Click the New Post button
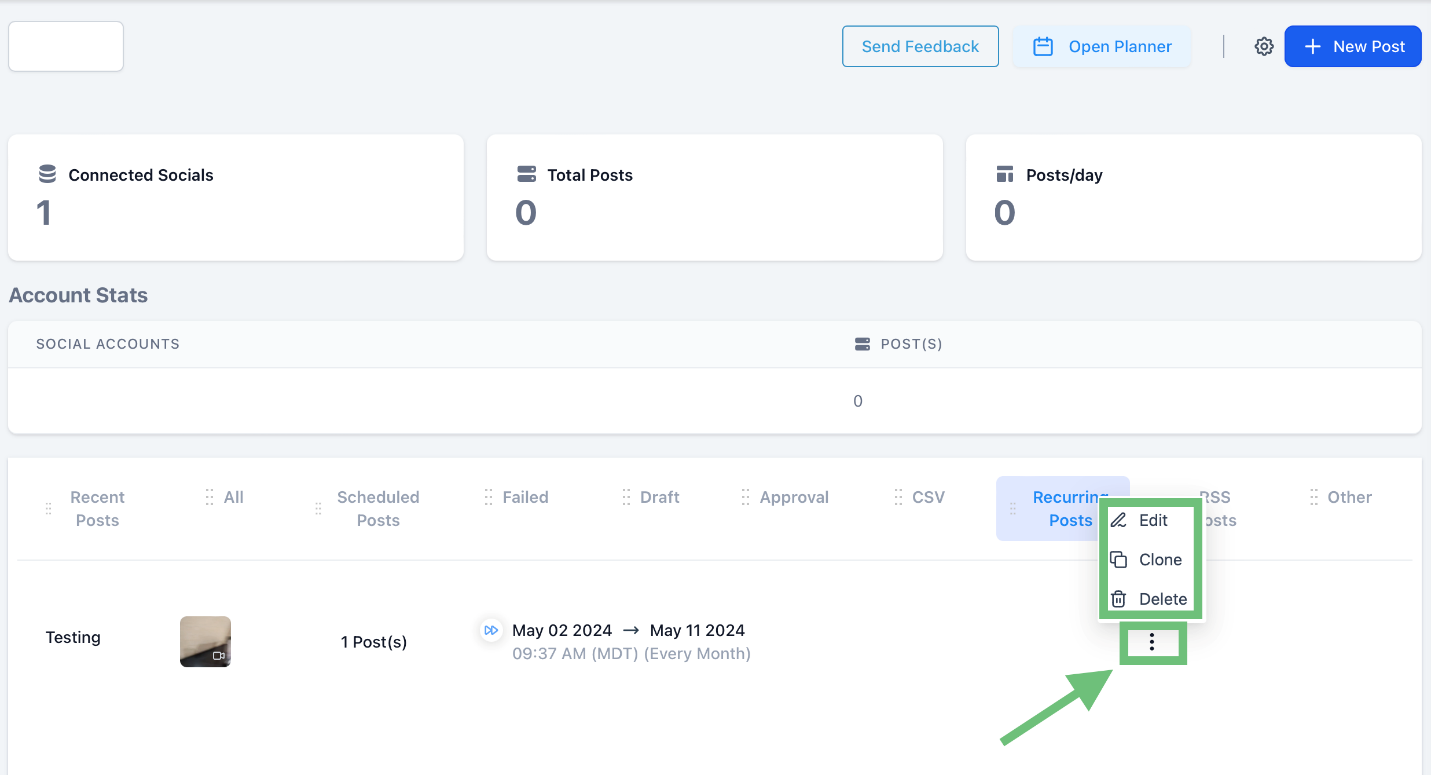The width and height of the screenshot is (1431, 775). [x=1353, y=47]
